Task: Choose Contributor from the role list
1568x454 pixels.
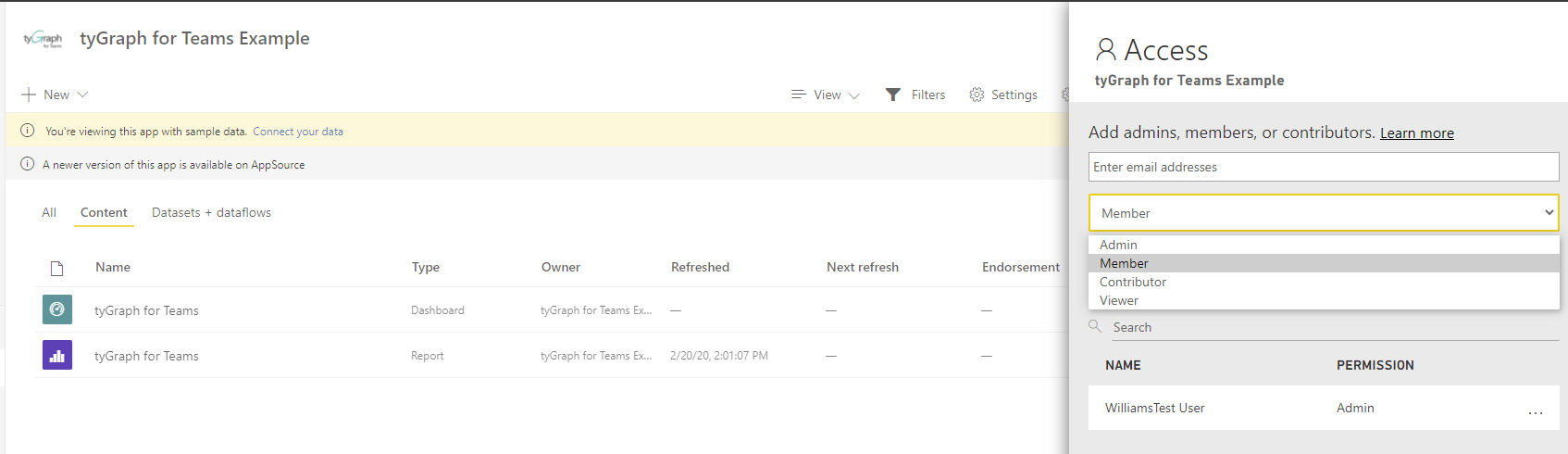Action: [1132, 282]
